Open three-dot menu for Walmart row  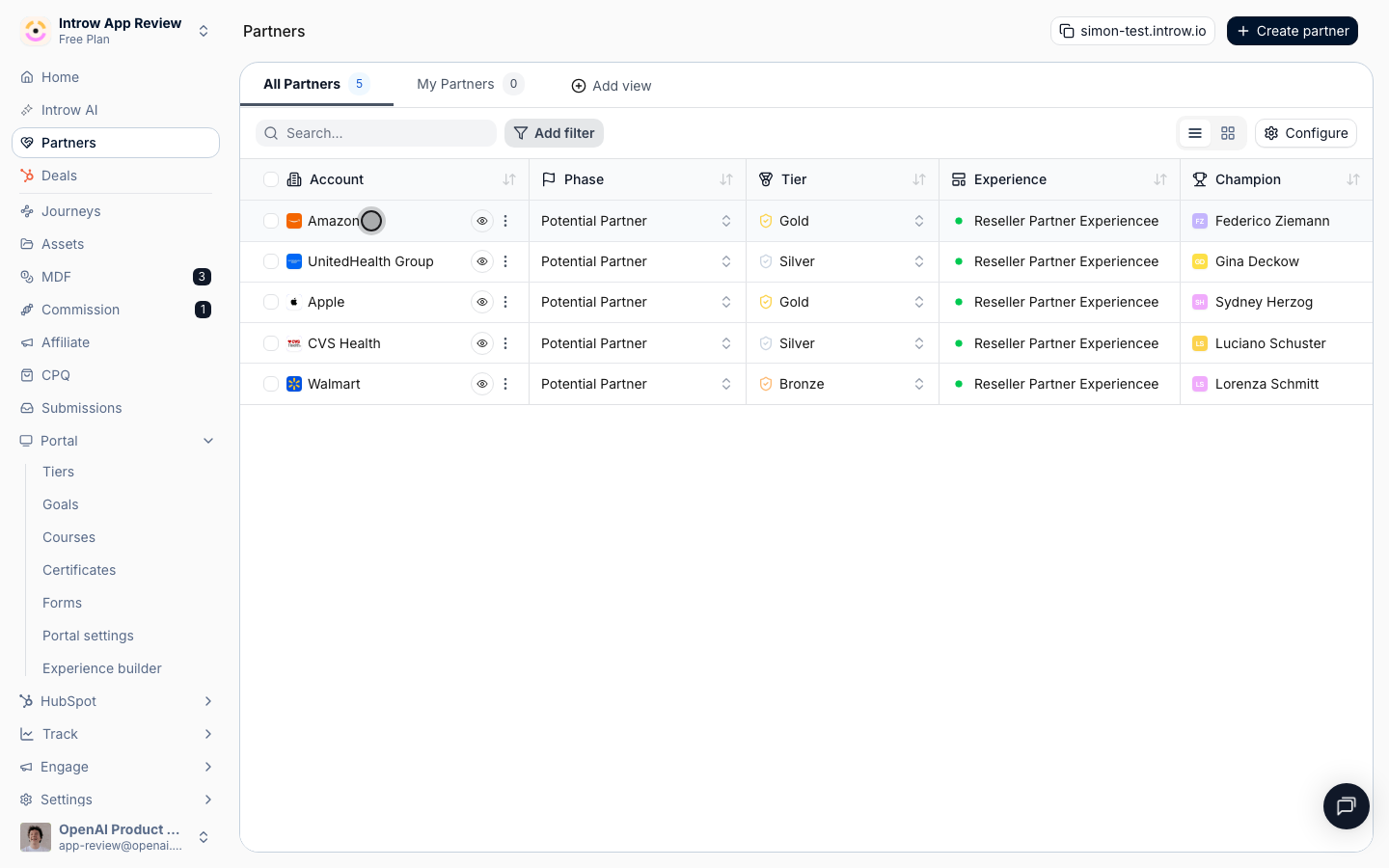pyautogui.click(x=505, y=384)
